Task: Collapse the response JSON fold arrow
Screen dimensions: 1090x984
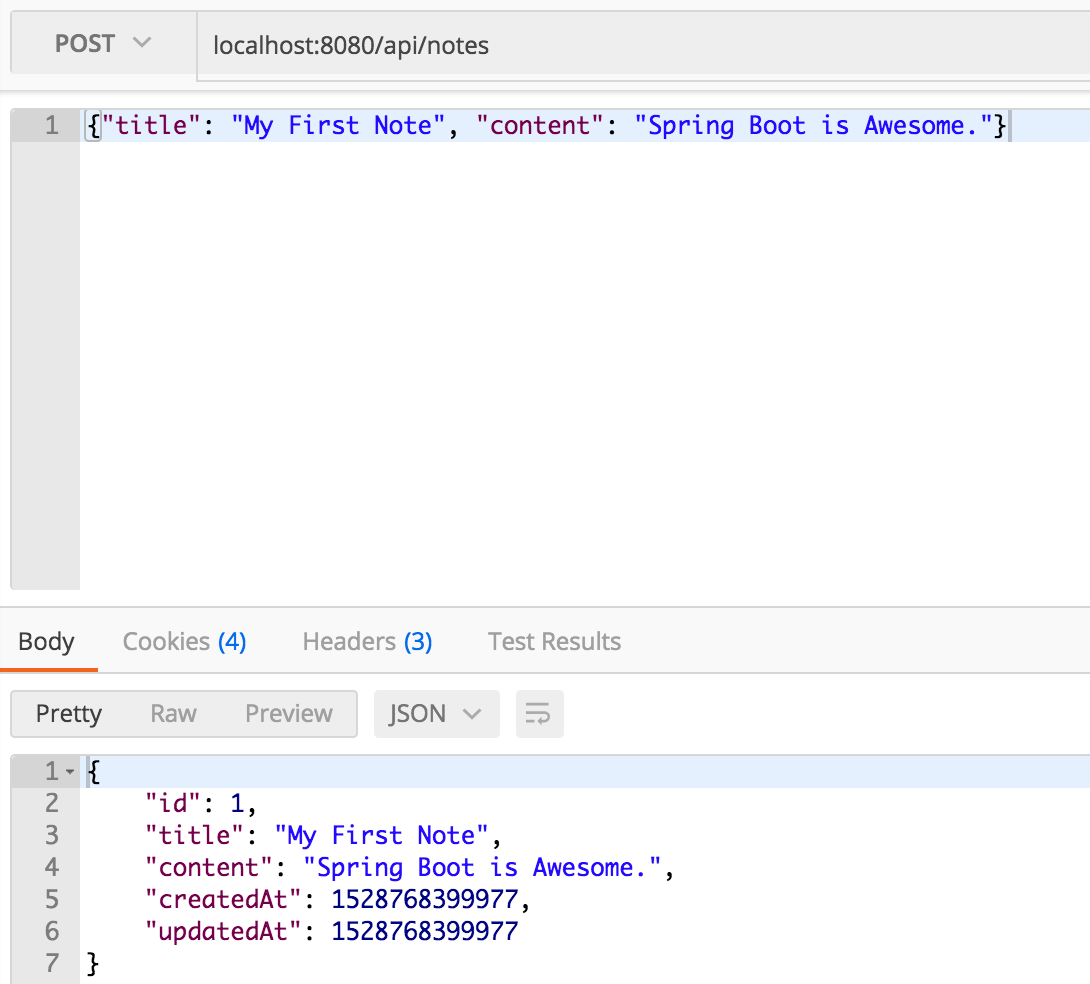Action: (70, 772)
